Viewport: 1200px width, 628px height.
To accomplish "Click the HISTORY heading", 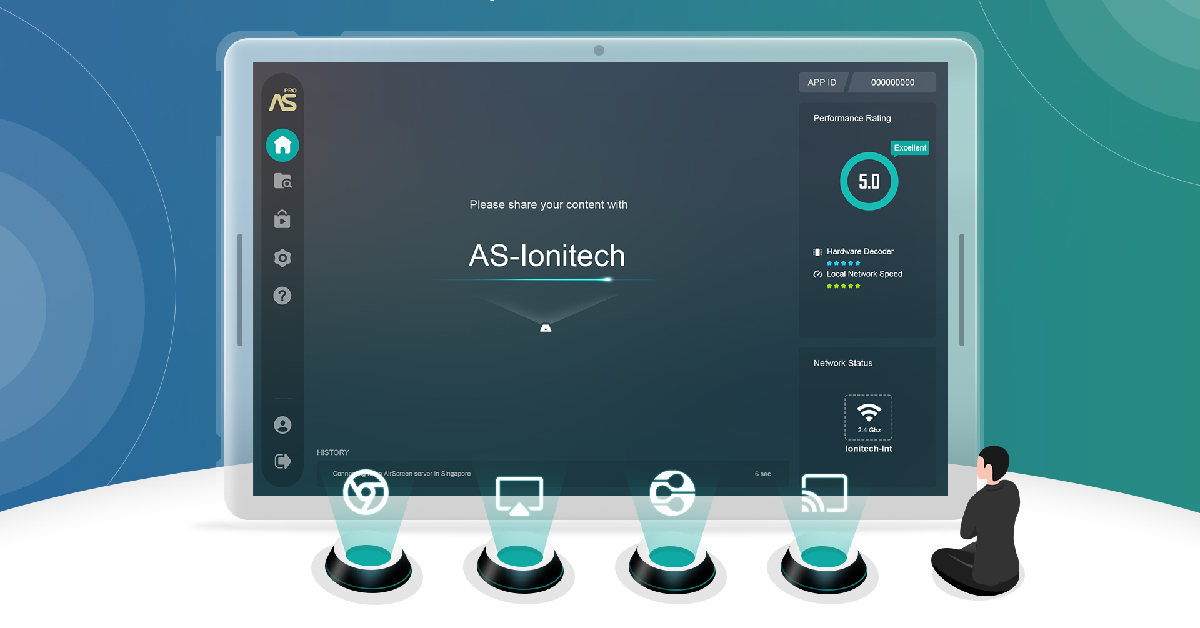I will 333,453.
